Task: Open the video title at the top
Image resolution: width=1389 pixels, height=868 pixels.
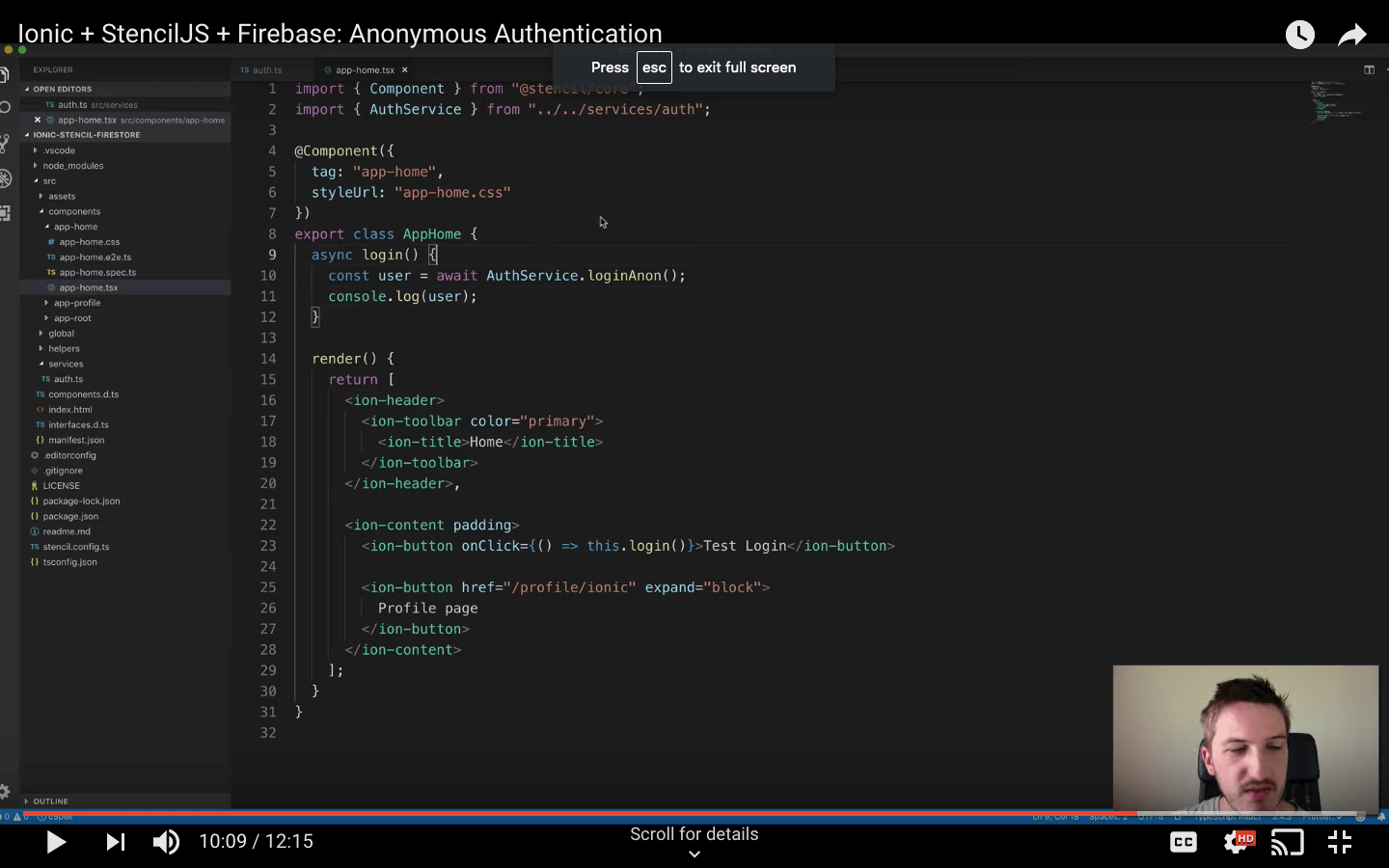Action: [x=340, y=33]
